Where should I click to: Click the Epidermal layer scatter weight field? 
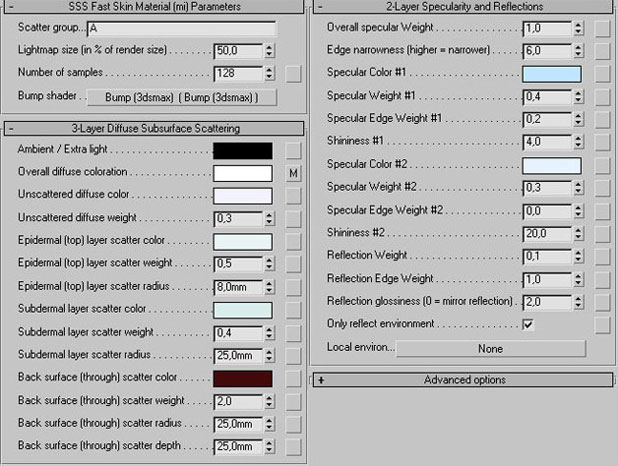pos(238,264)
